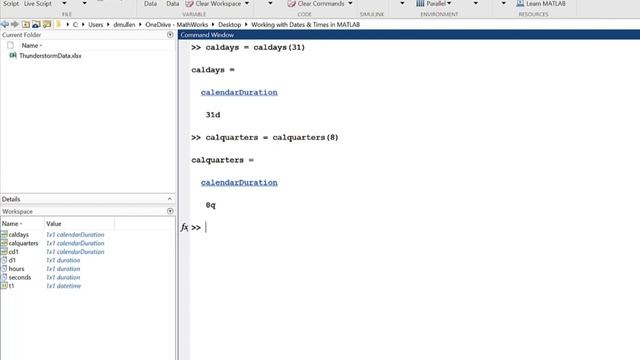
Task: Click the 1x1 duration value for d1
Action: point(63,260)
